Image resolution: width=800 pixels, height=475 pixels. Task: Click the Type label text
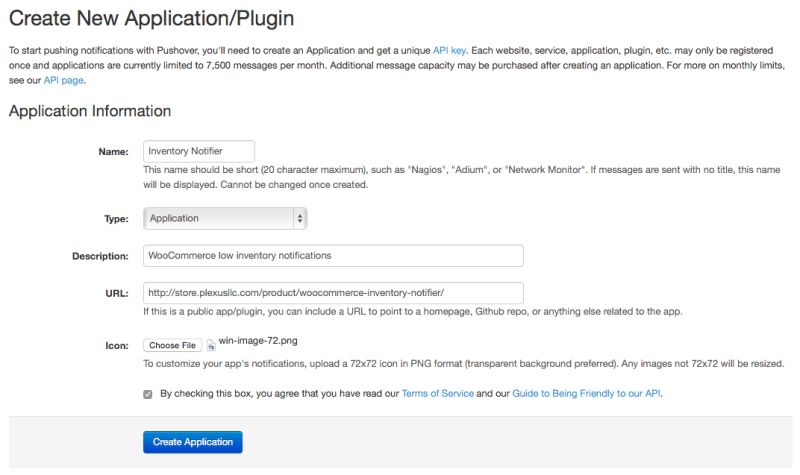(116, 219)
